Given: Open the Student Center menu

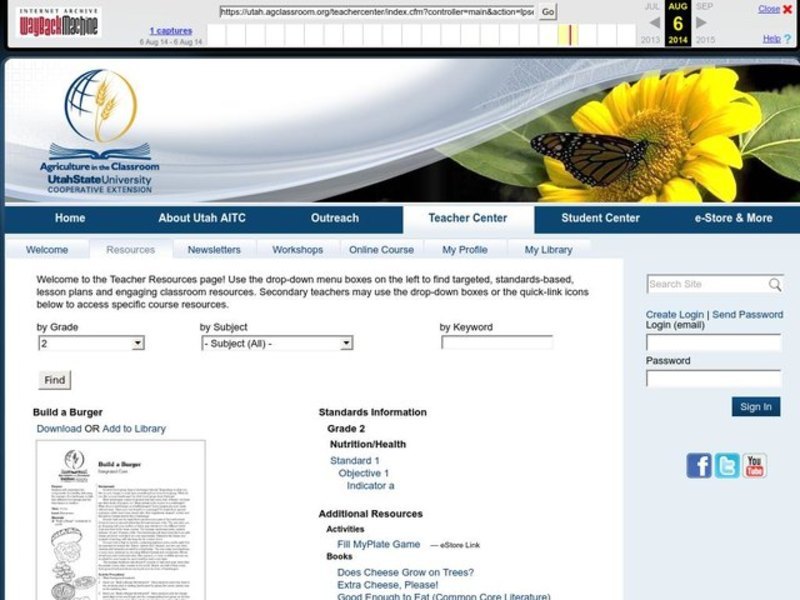Looking at the screenshot, I should pyautogui.click(x=600, y=218).
